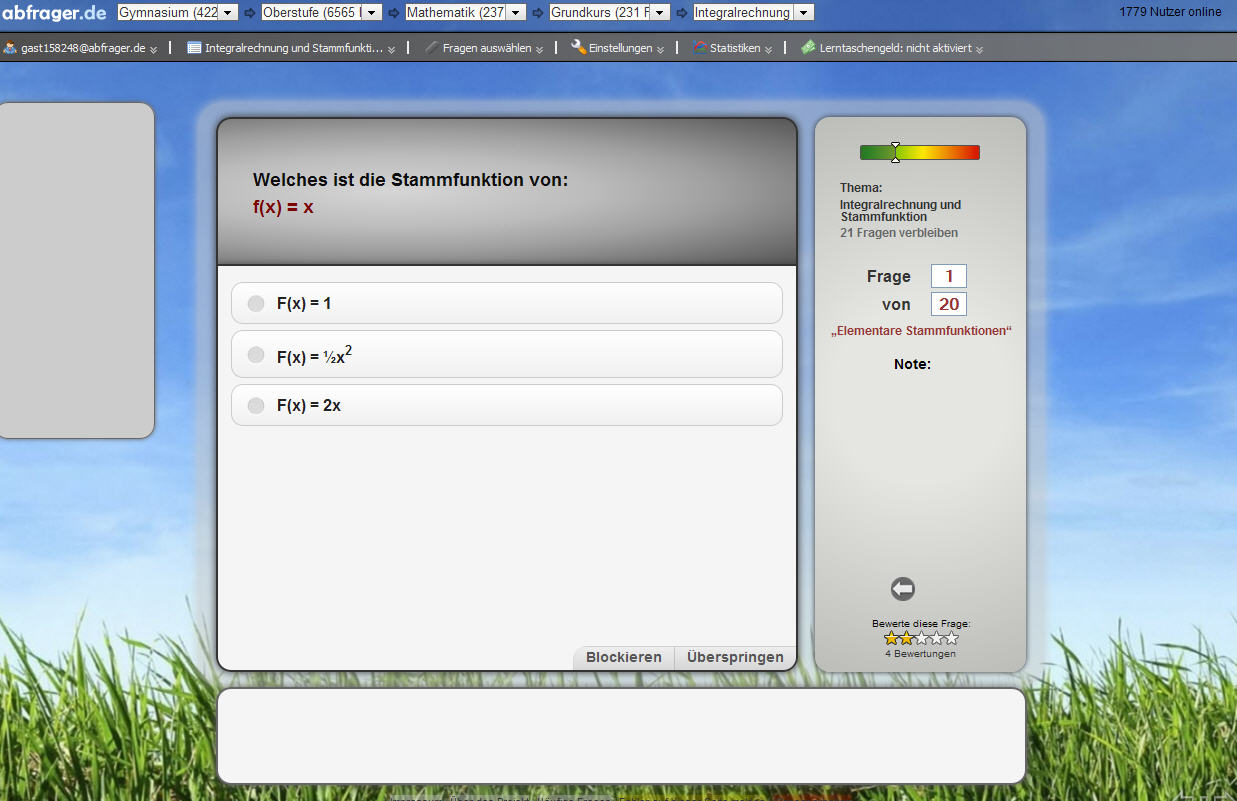The width and height of the screenshot is (1237, 801).
Task: Skip the question with Überspringen
Action: click(x=735, y=657)
